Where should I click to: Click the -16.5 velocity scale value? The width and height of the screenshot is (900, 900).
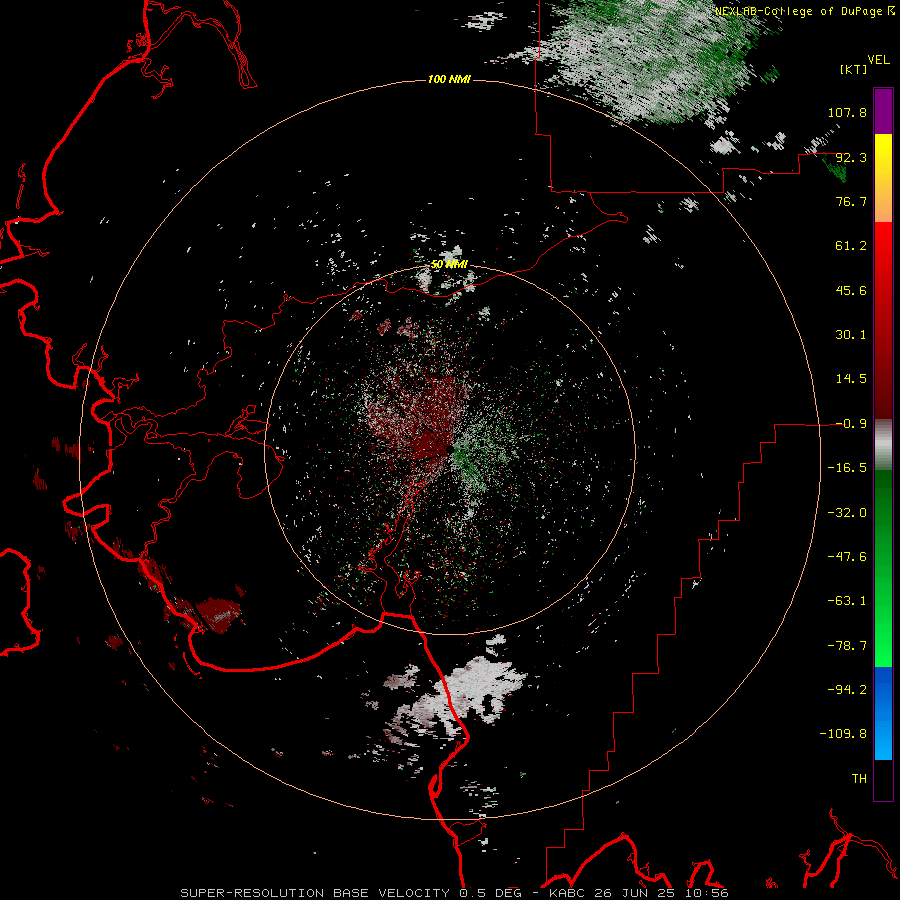coord(847,468)
